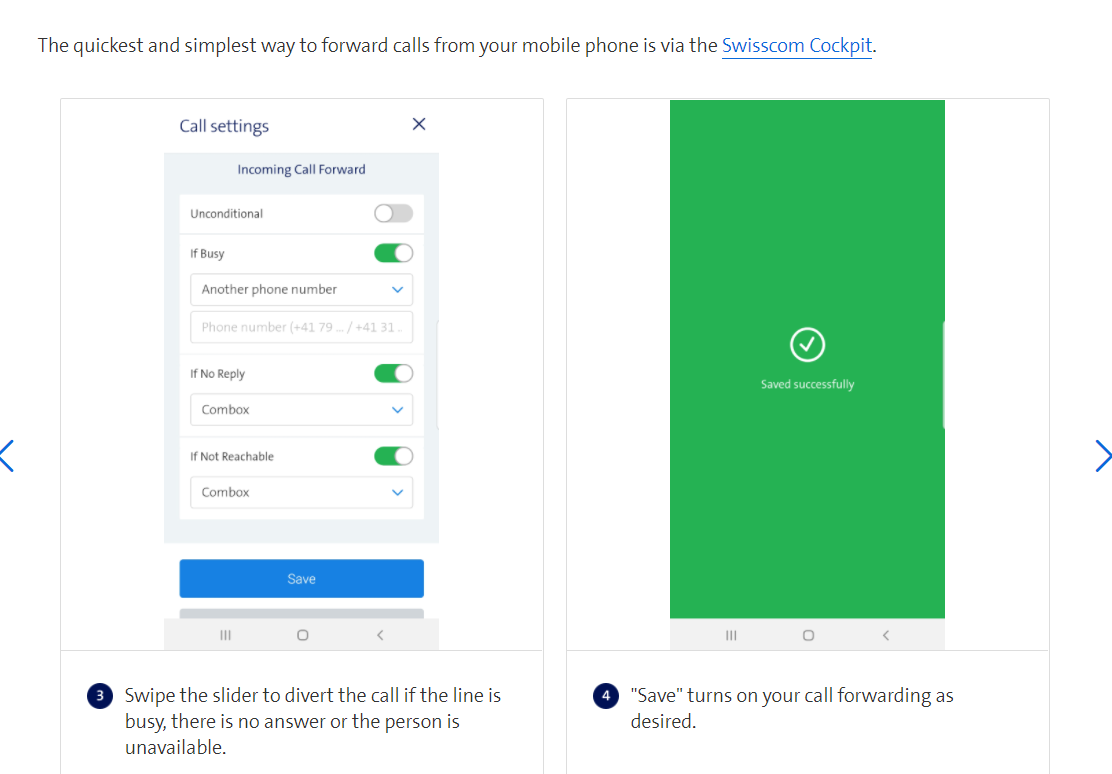
Task: Tap home button on left phone
Action: 303,635
